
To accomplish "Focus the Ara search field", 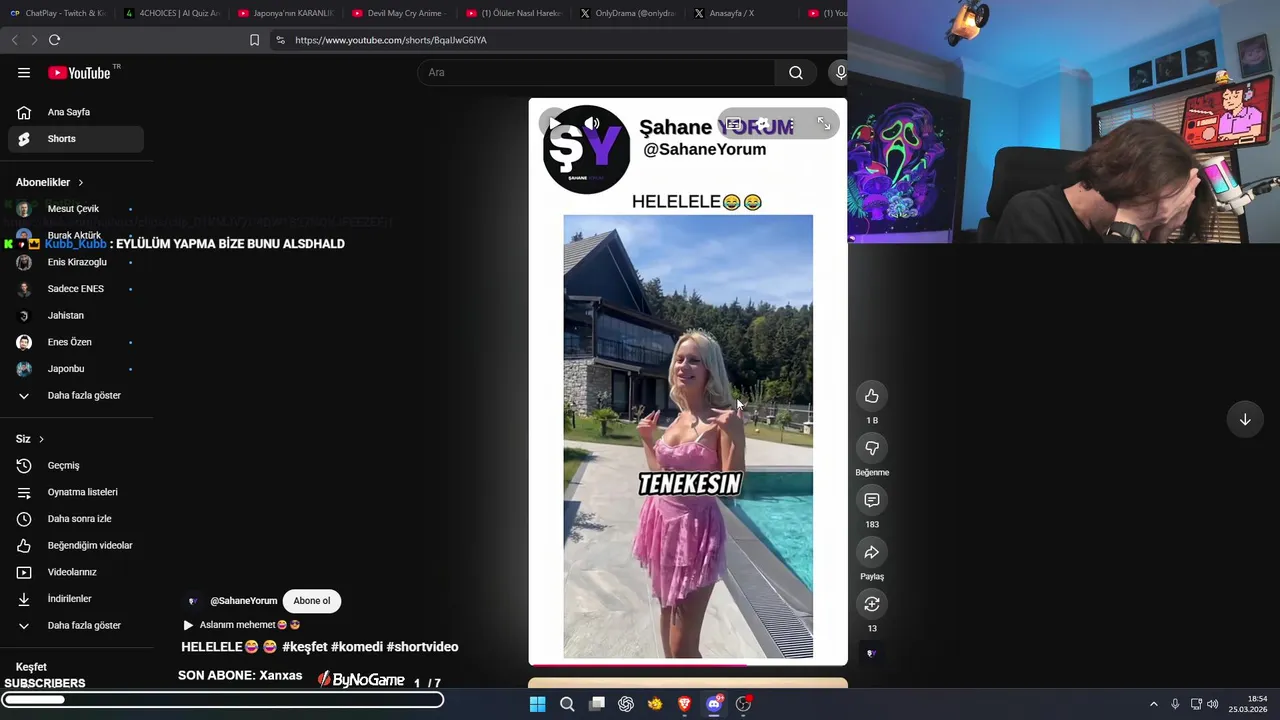I will coord(596,72).
